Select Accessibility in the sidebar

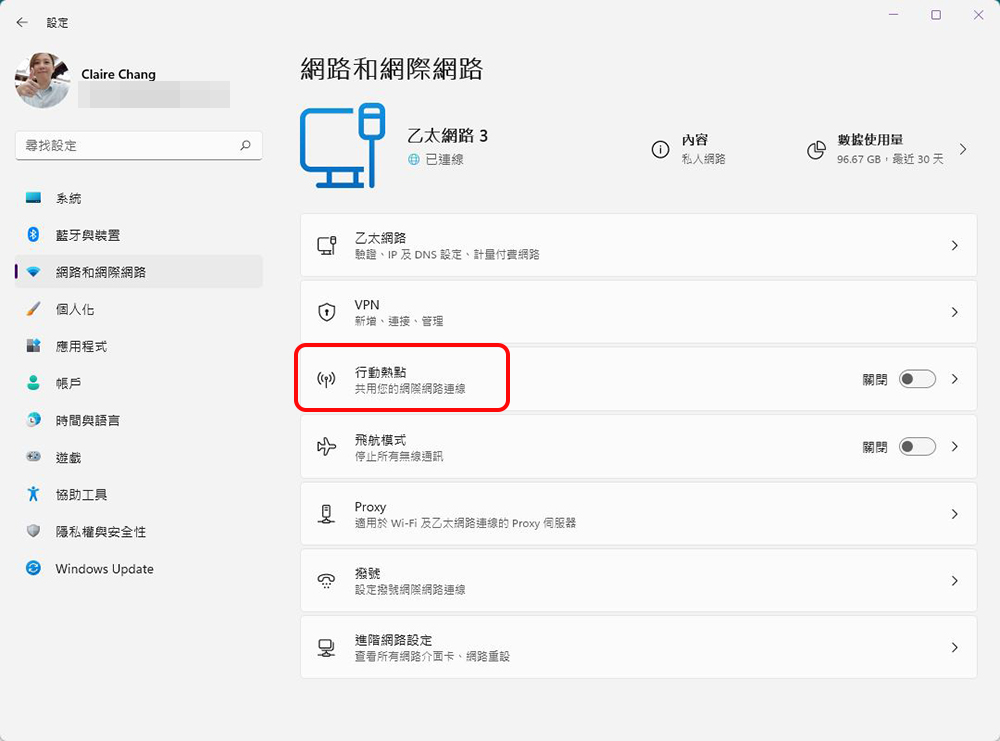(x=81, y=495)
